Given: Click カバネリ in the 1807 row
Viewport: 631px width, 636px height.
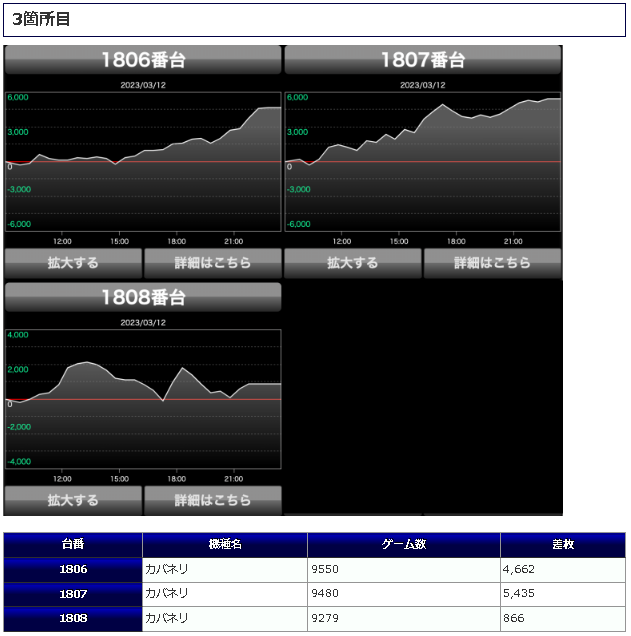Looking at the screenshot, I should pos(167,594).
